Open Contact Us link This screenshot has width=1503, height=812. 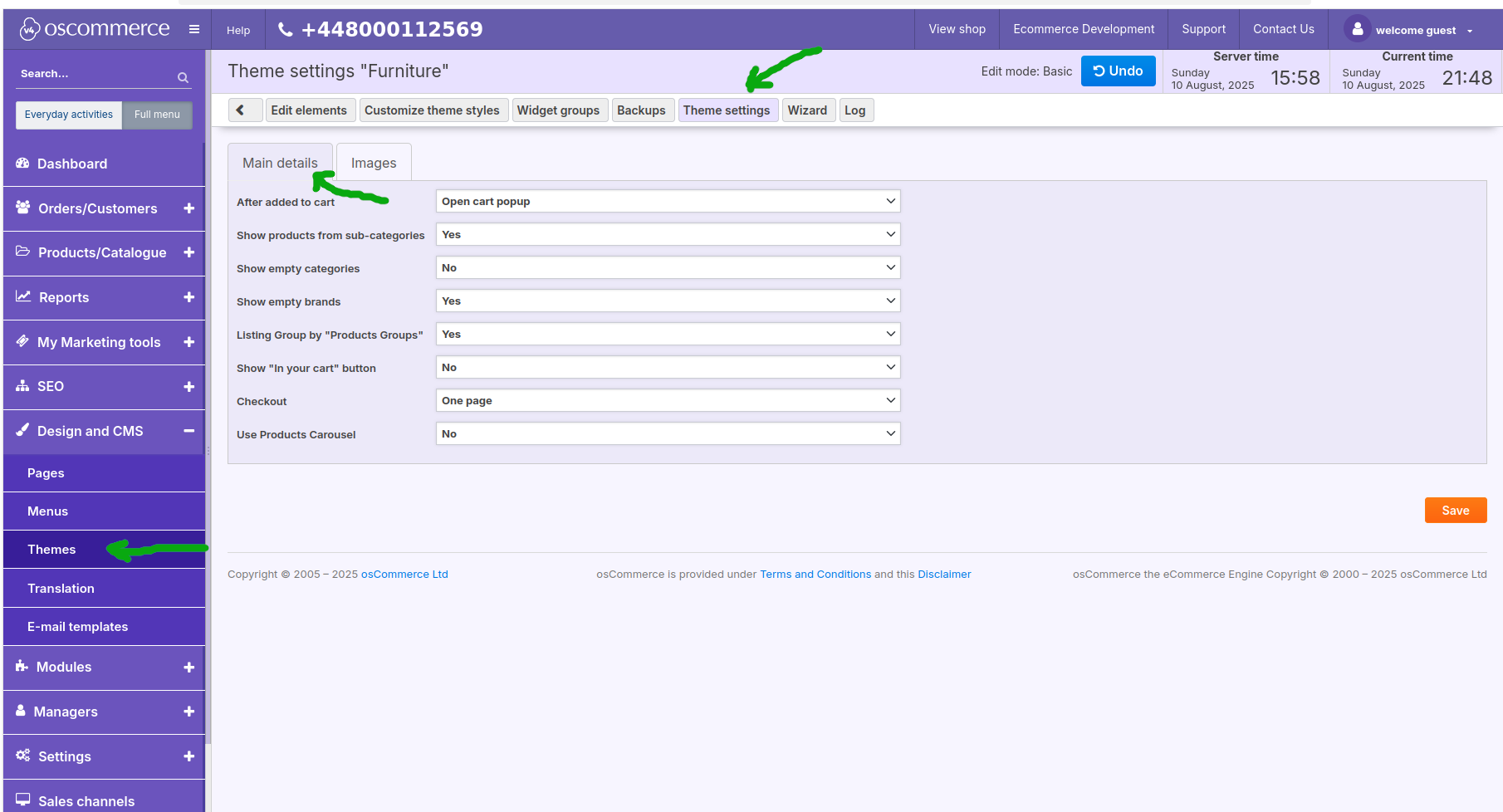(x=1284, y=29)
